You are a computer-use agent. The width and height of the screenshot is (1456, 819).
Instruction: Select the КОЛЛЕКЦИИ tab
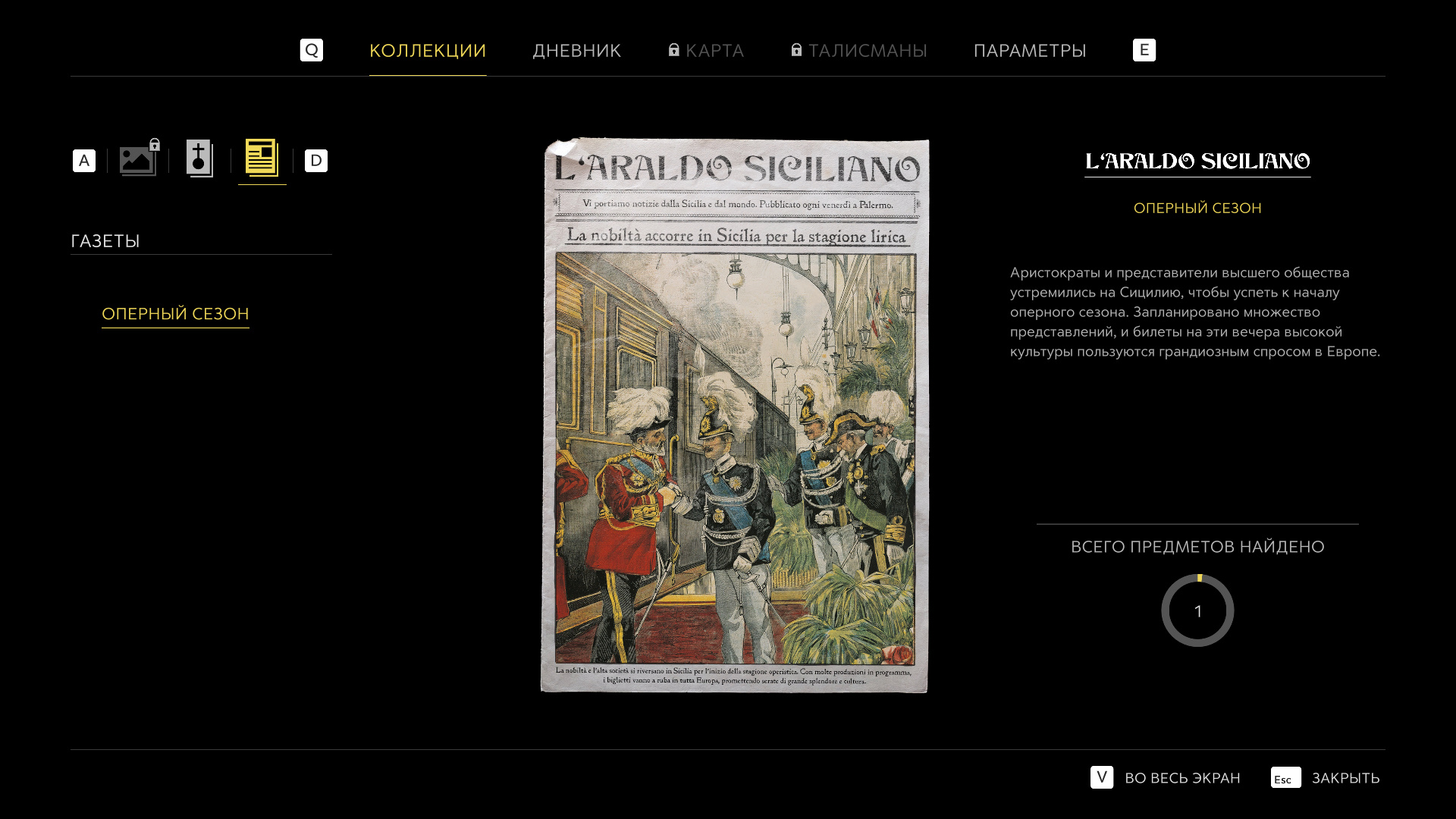click(x=428, y=51)
